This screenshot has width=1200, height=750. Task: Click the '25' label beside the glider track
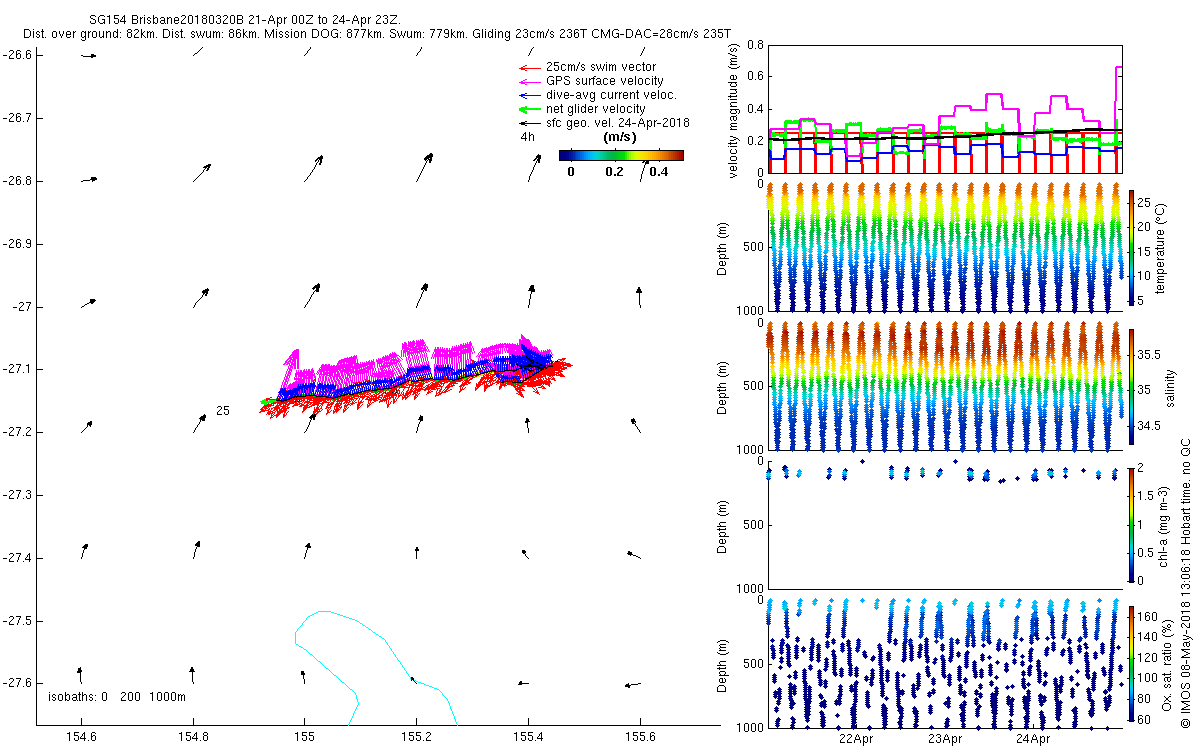[x=222, y=411]
